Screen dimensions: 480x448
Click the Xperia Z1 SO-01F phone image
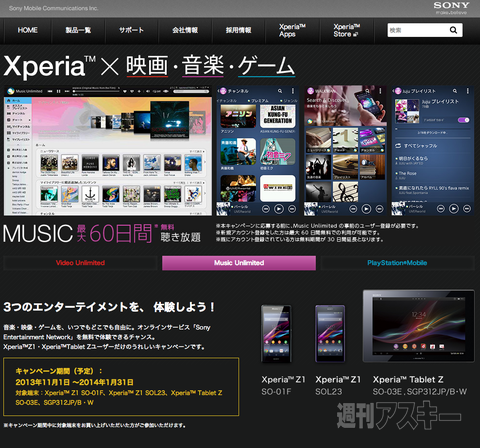[276, 334]
